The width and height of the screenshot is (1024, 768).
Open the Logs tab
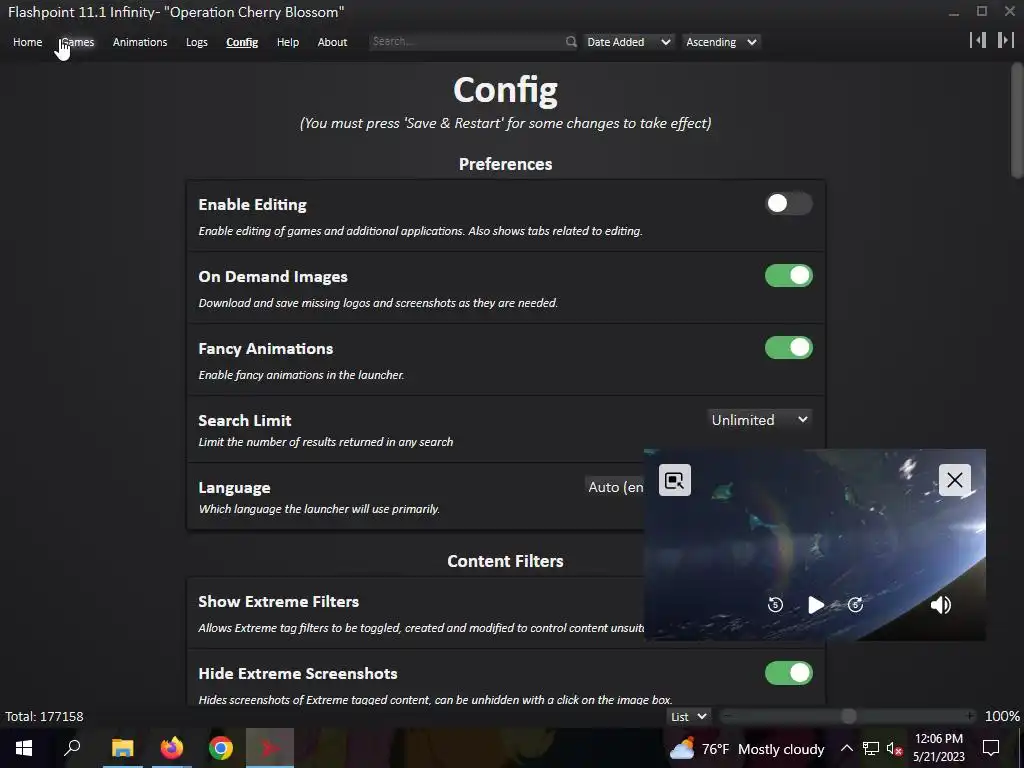(x=197, y=42)
